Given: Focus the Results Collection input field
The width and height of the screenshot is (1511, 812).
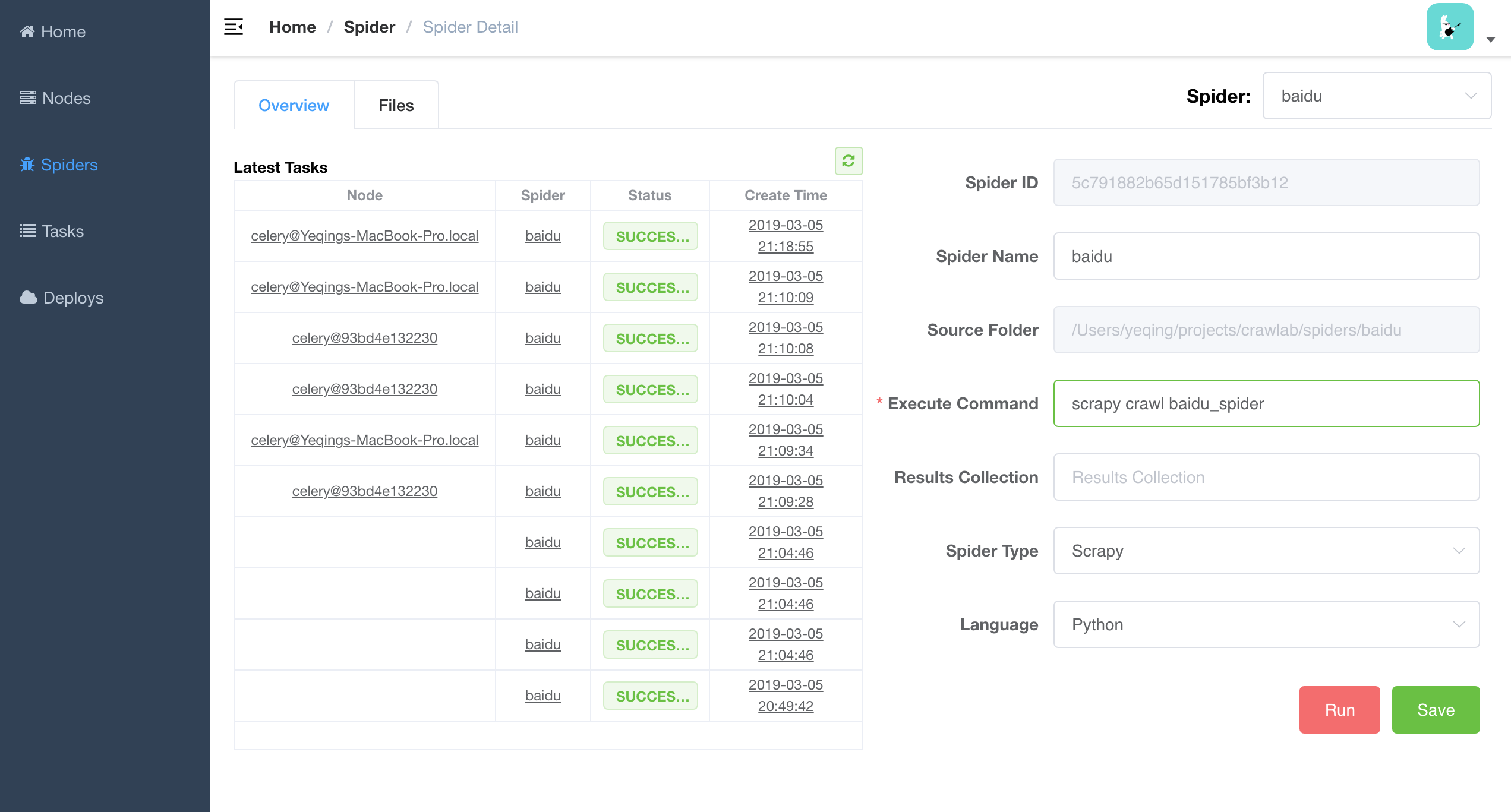Looking at the screenshot, I should pos(1266,477).
